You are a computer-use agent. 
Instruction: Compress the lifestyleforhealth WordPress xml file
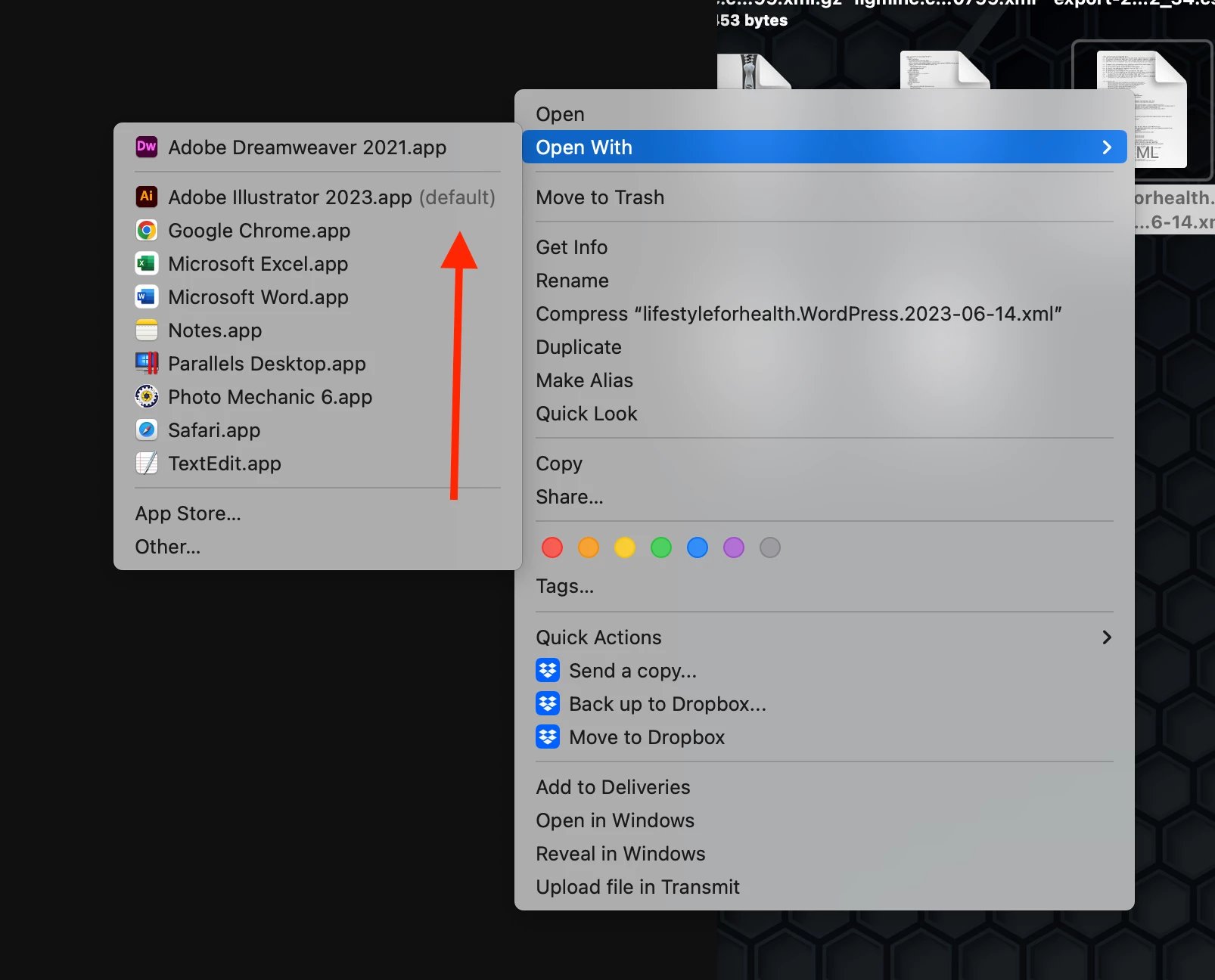point(825,314)
